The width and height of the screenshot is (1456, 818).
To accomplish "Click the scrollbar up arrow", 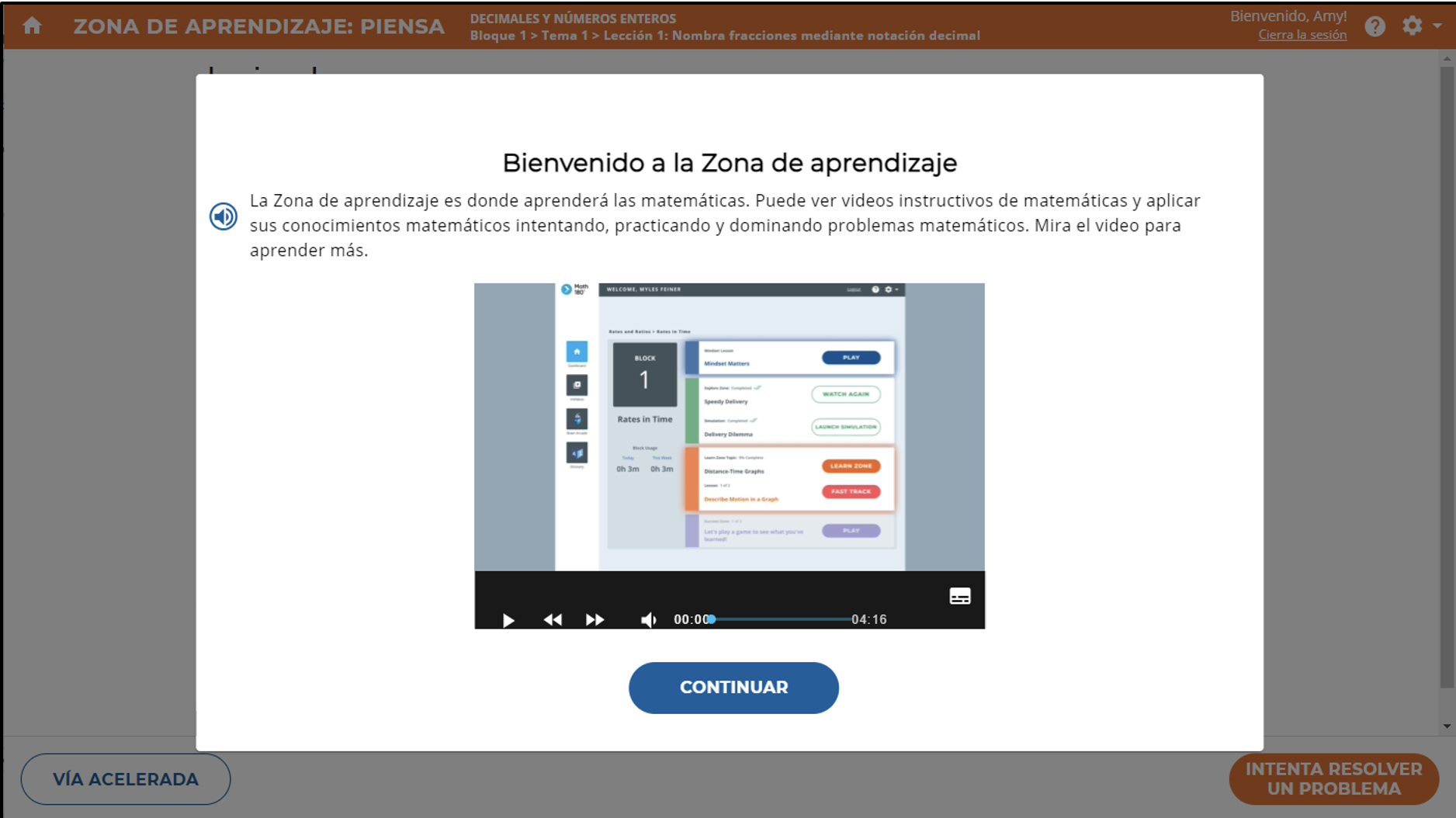I will (x=1447, y=58).
